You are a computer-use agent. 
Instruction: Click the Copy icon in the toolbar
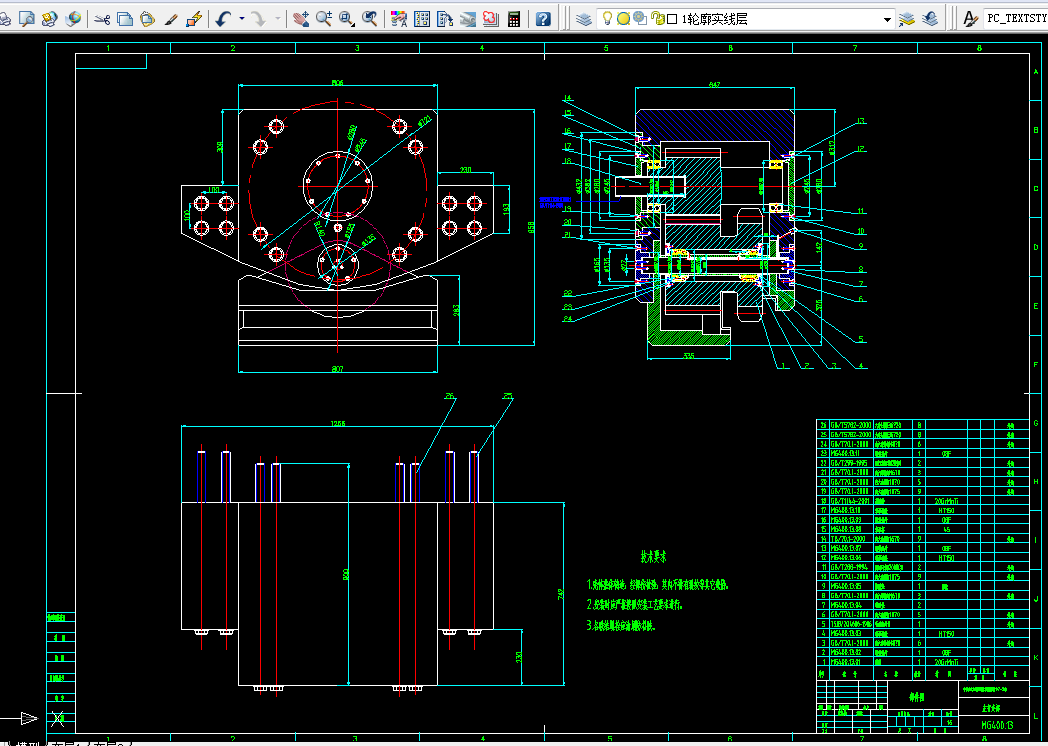tap(125, 18)
